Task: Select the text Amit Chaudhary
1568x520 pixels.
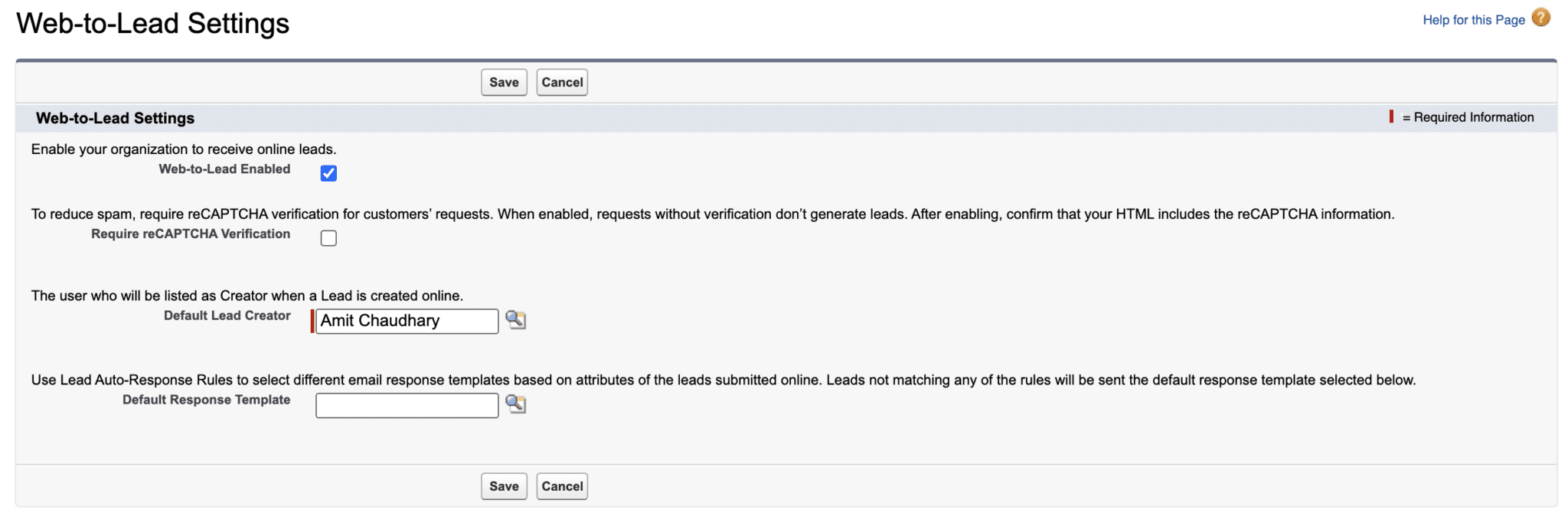Action: [x=381, y=320]
